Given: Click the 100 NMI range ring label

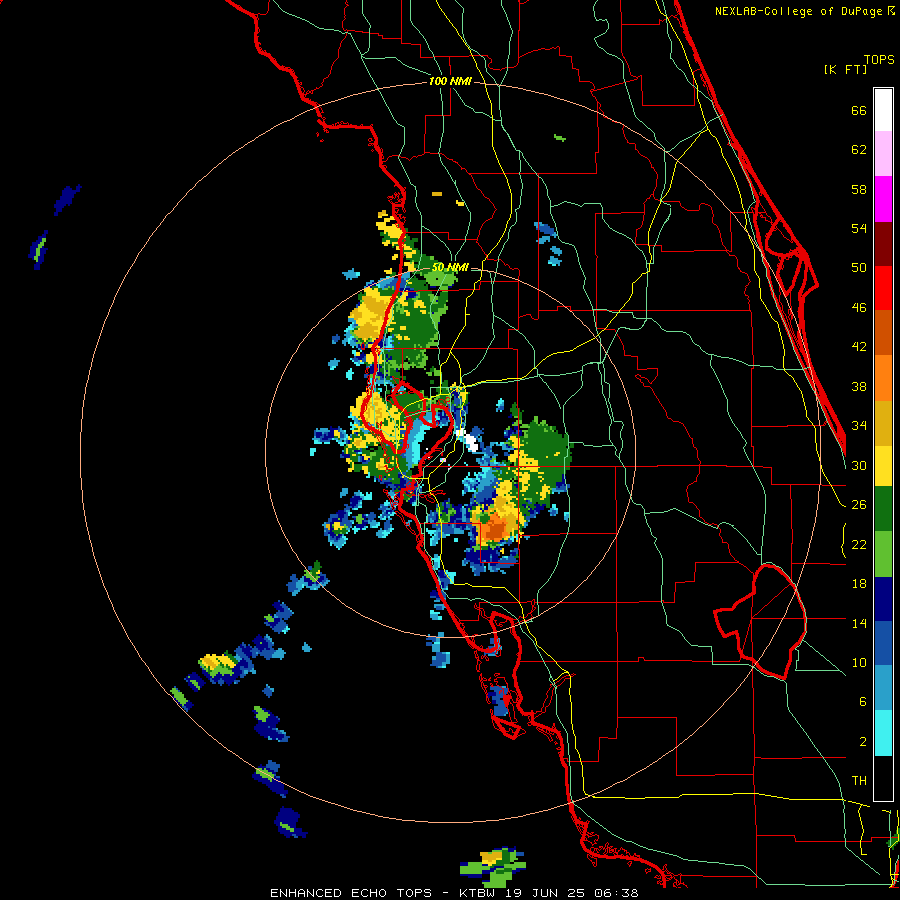Looking at the screenshot, I should click(450, 82).
